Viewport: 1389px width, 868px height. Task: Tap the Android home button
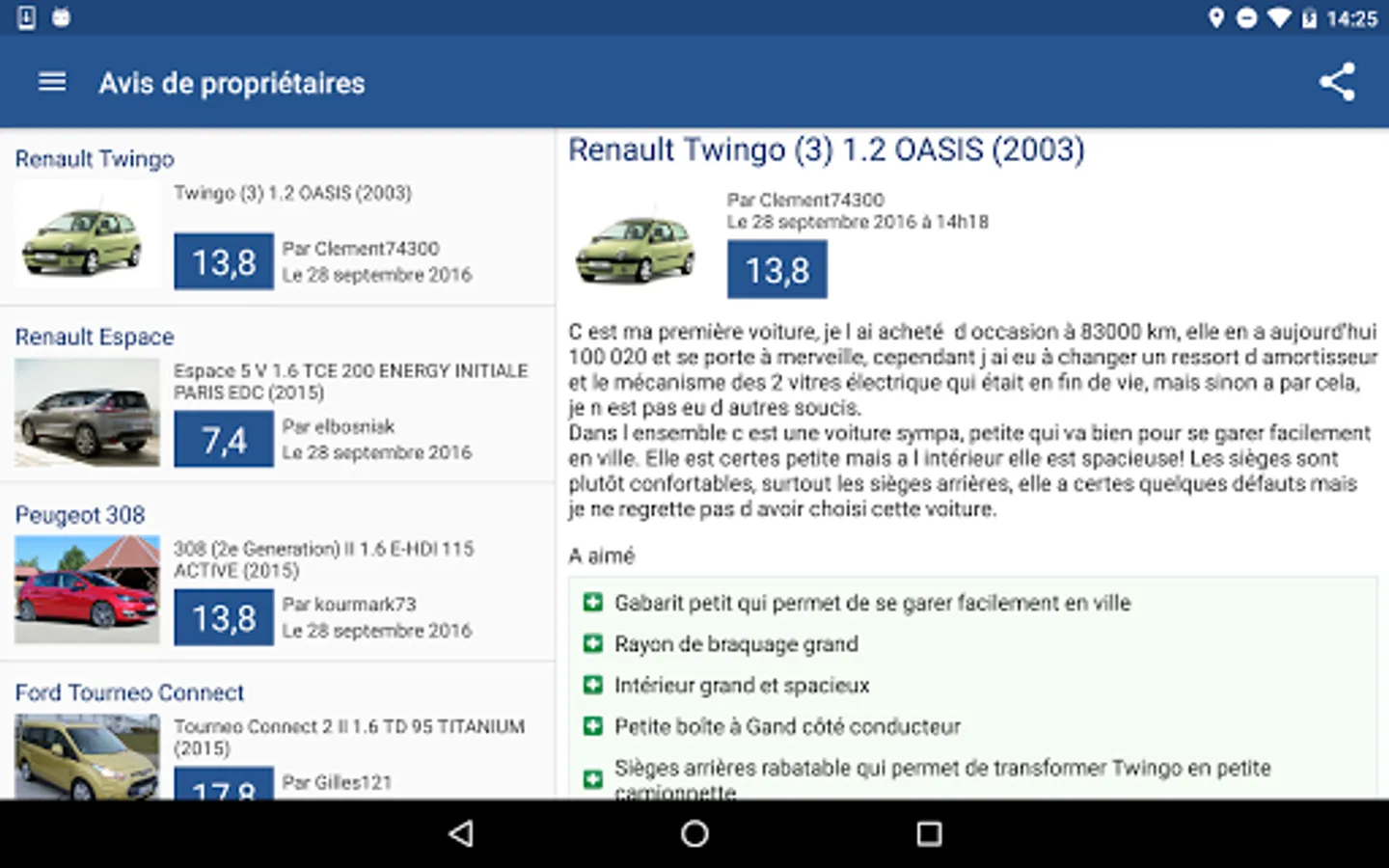coord(694,833)
